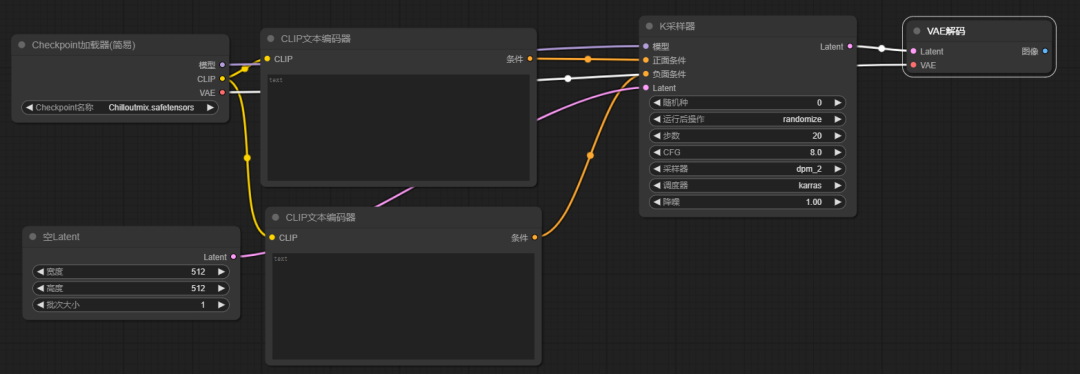1080x374 pixels.
Task: Collapse the 空Latent node via its title dot
Action: 32,236
